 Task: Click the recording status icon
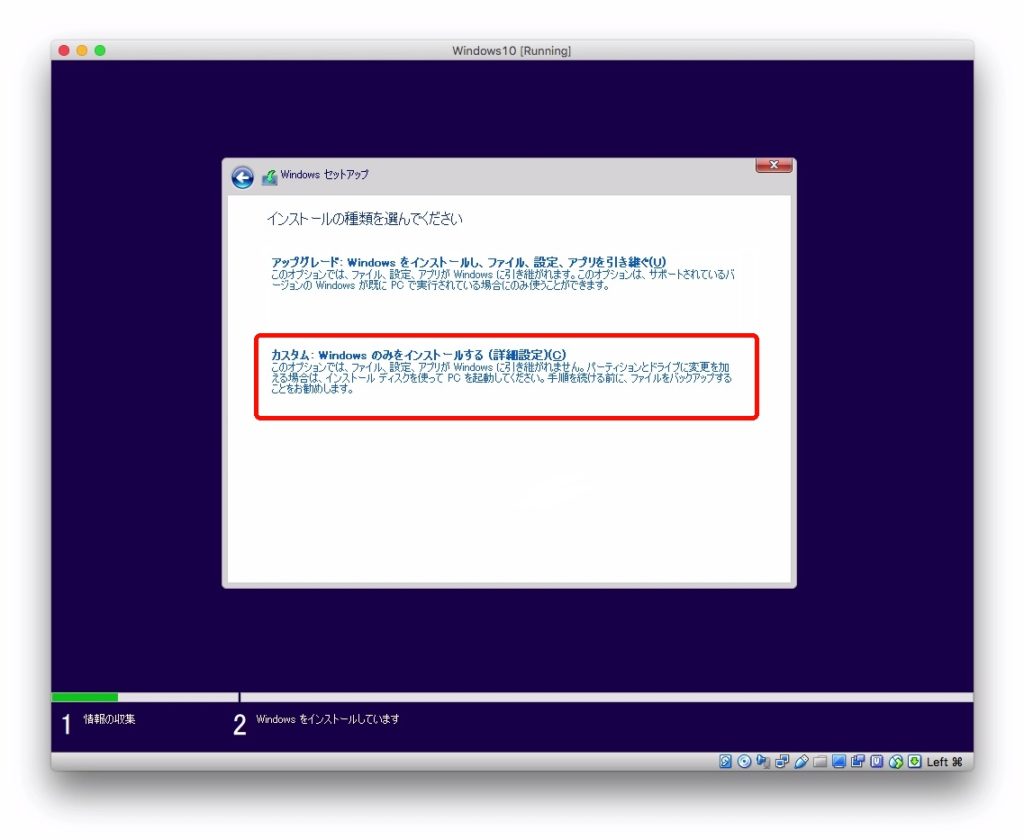tap(857, 762)
